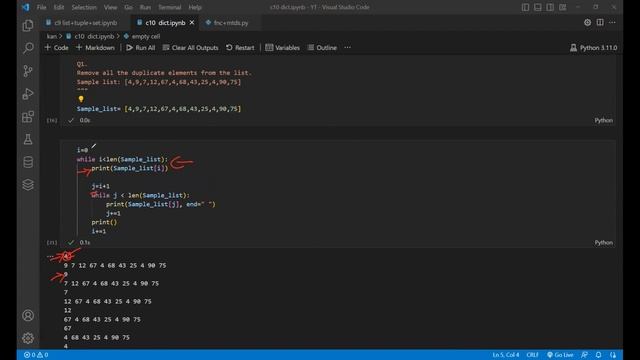The image size is (640, 360).
Task: Open the Selection menu
Action: 84,7
